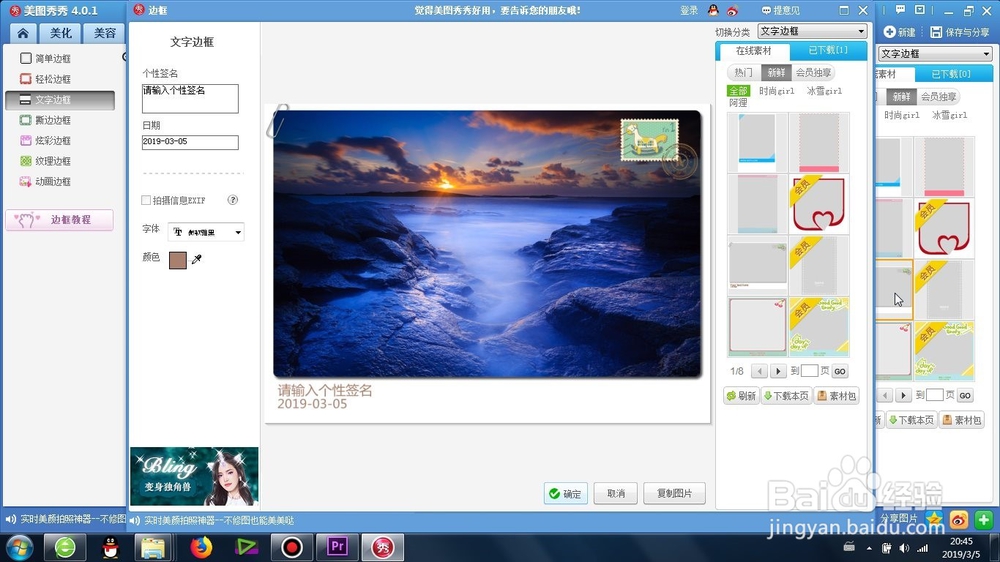Enable the 拍摄信息EXIF checkbox
The image size is (1000, 562).
coord(146,200)
